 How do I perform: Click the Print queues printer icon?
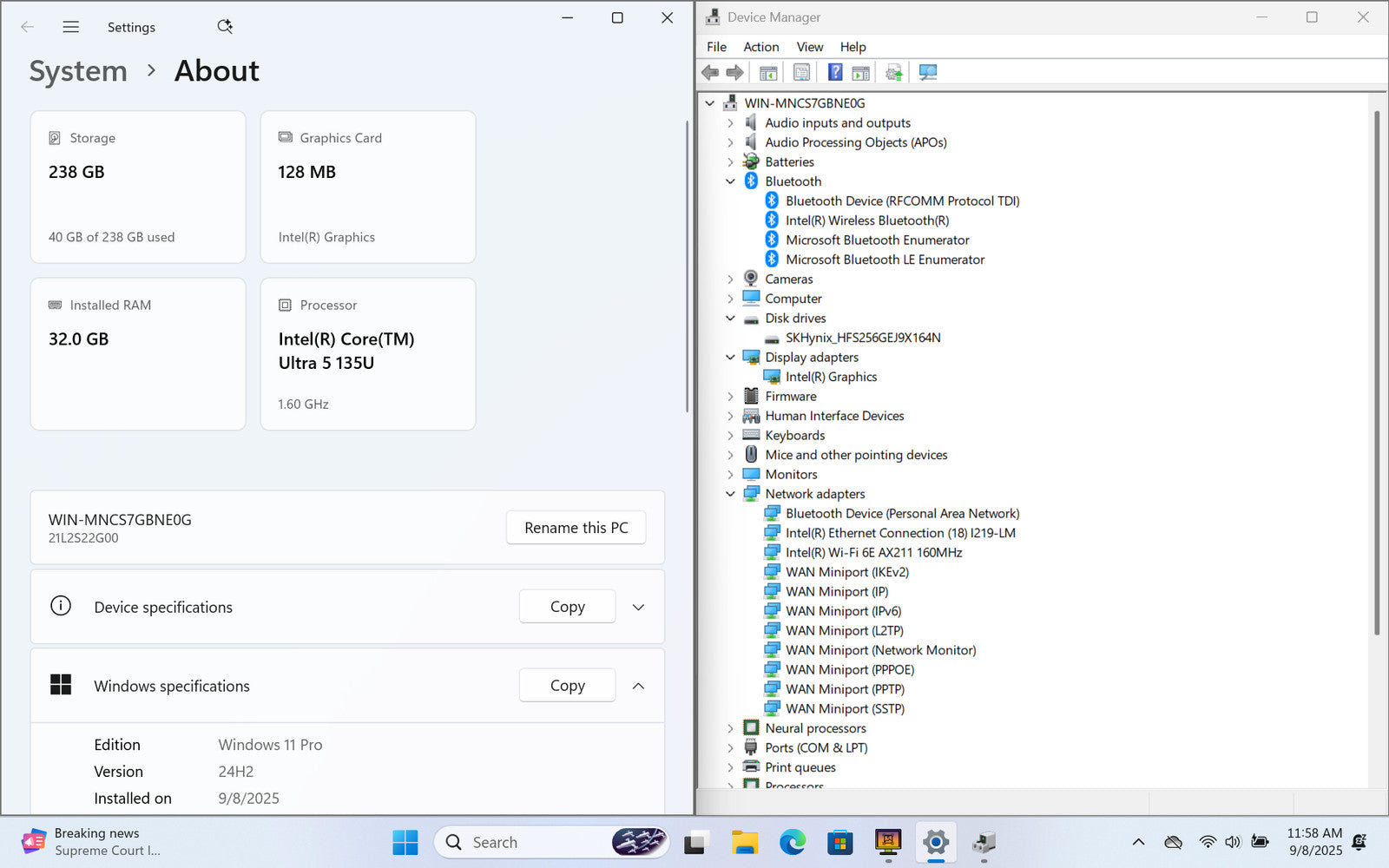pyautogui.click(x=751, y=767)
